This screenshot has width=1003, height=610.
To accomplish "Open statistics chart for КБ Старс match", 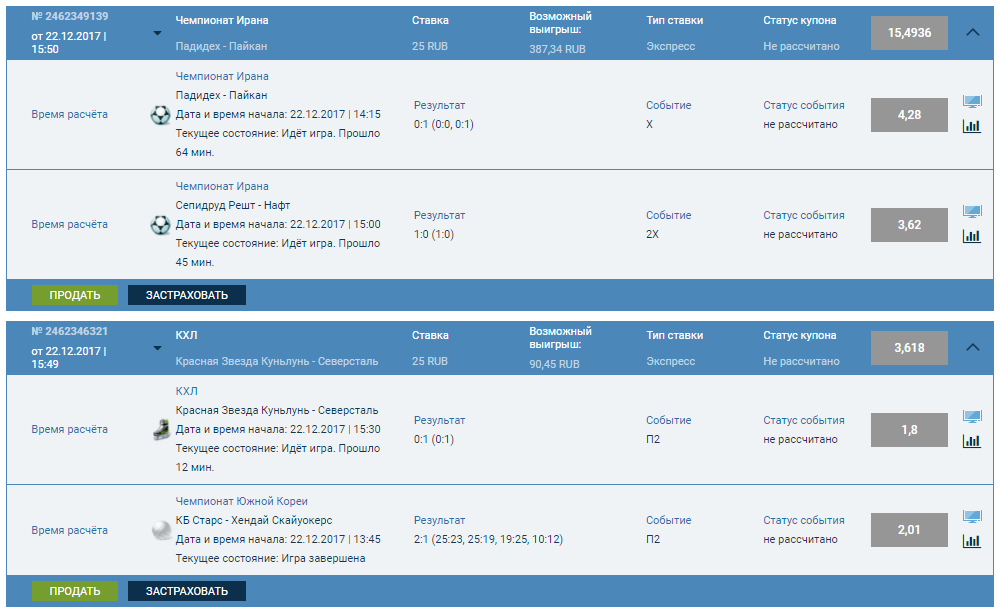I will (972, 541).
